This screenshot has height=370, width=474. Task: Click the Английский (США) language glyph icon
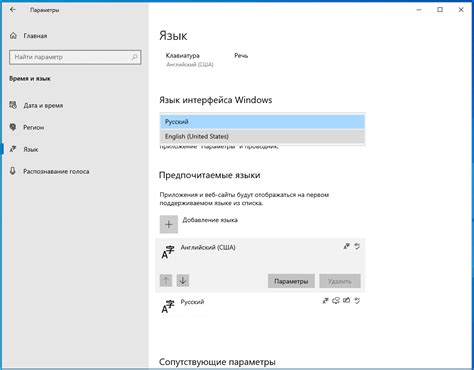click(x=168, y=252)
